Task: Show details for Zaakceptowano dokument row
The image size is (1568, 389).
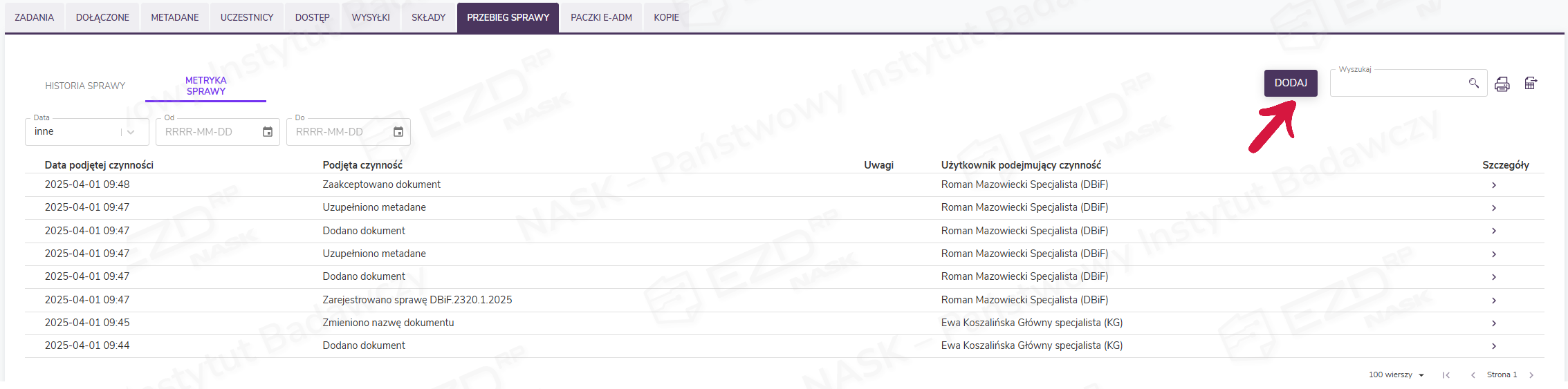Action: click(1494, 185)
